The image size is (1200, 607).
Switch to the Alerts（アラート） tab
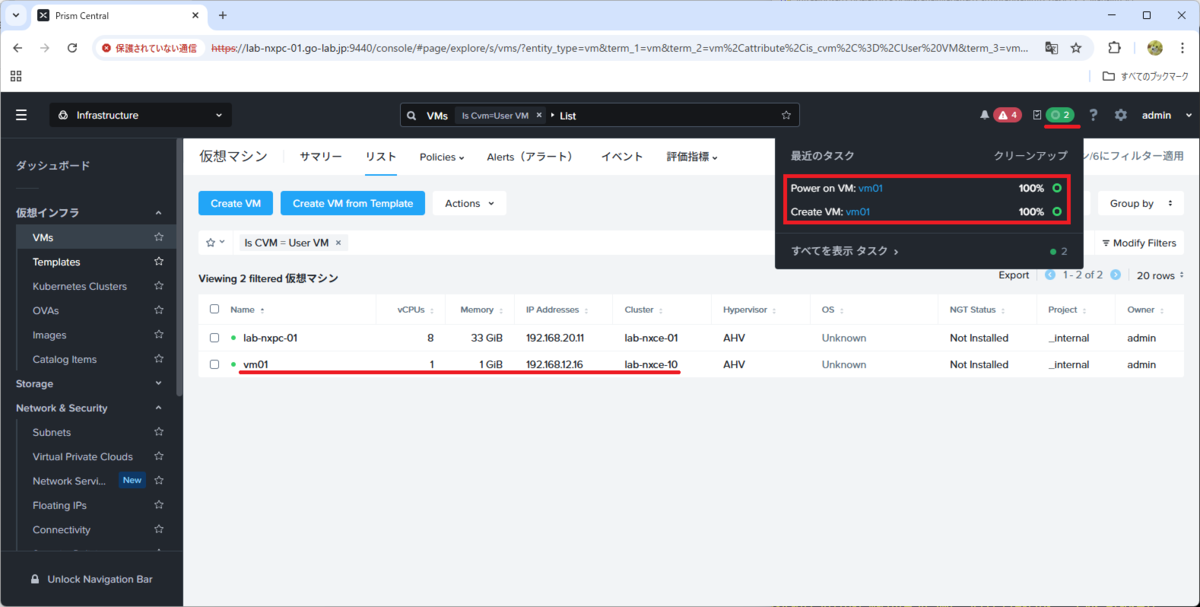coord(530,157)
